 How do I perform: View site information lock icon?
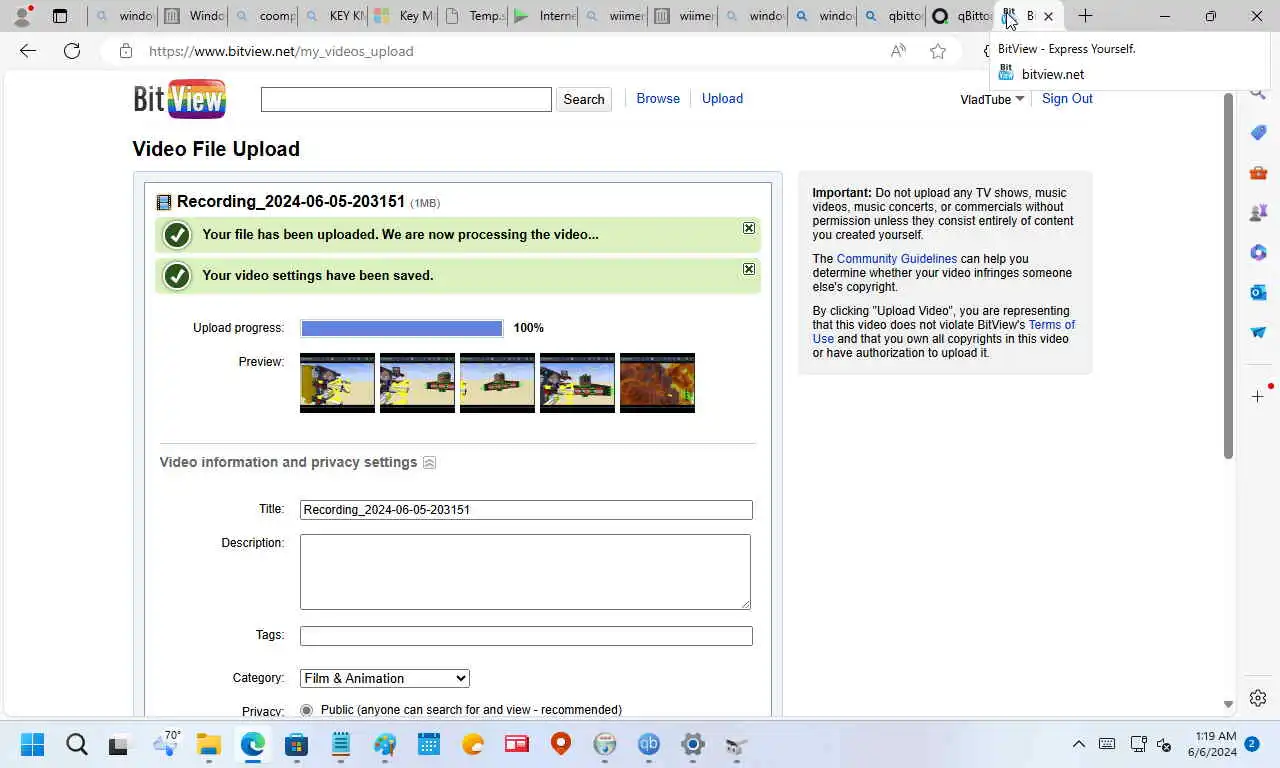pos(125,51)
